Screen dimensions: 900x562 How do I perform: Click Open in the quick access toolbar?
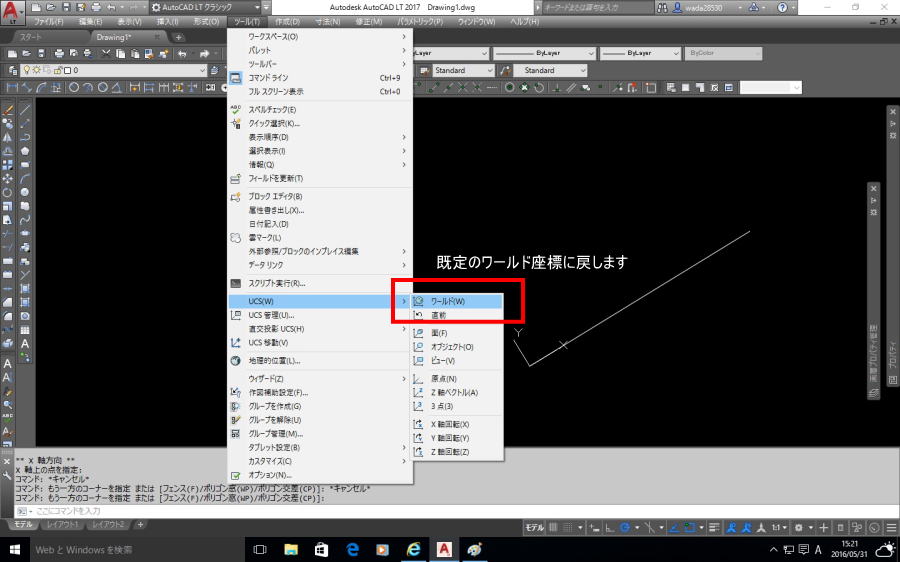pos(51,7)
